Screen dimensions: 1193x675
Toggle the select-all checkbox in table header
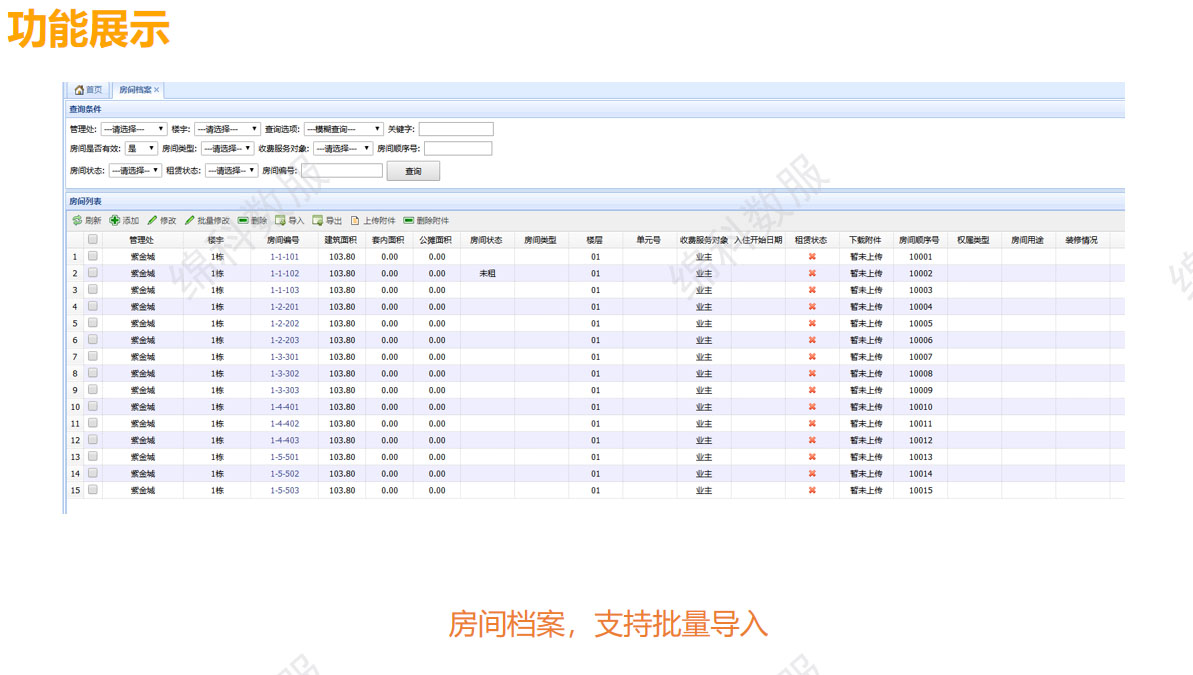point(93,240)
